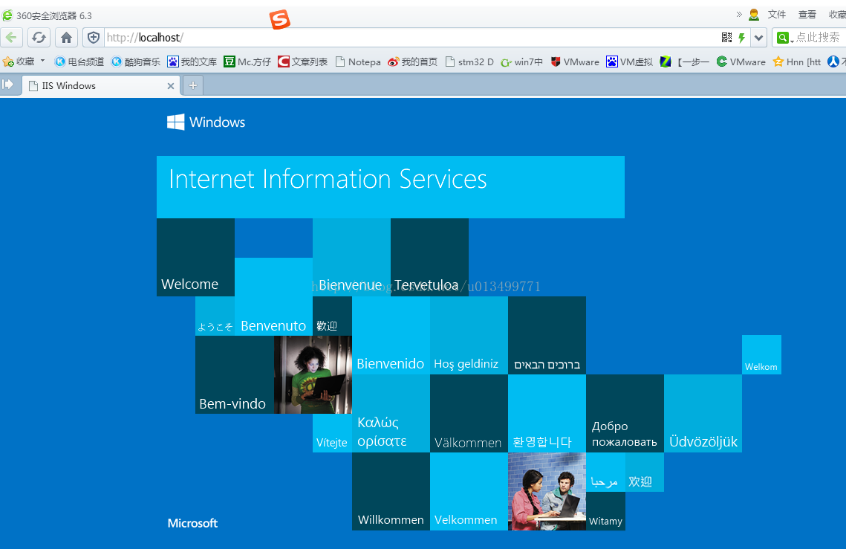The width and height of the screenshot is (853, 549).
Task: Open the 文件 menu
Action: point(777,15)
